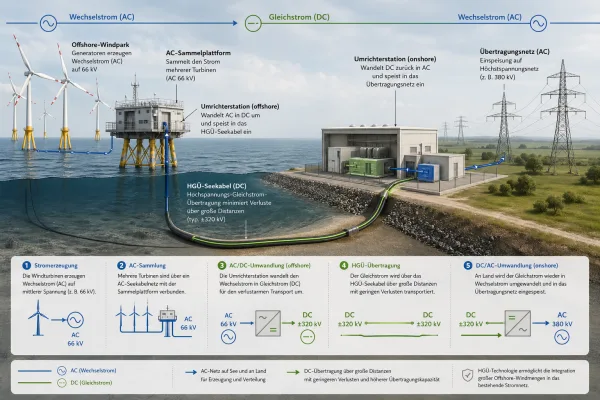Viewport: 600px width, 400px height.
Task: Click the AC/DC converter box symbol in step 3
Action: (268, 323)
